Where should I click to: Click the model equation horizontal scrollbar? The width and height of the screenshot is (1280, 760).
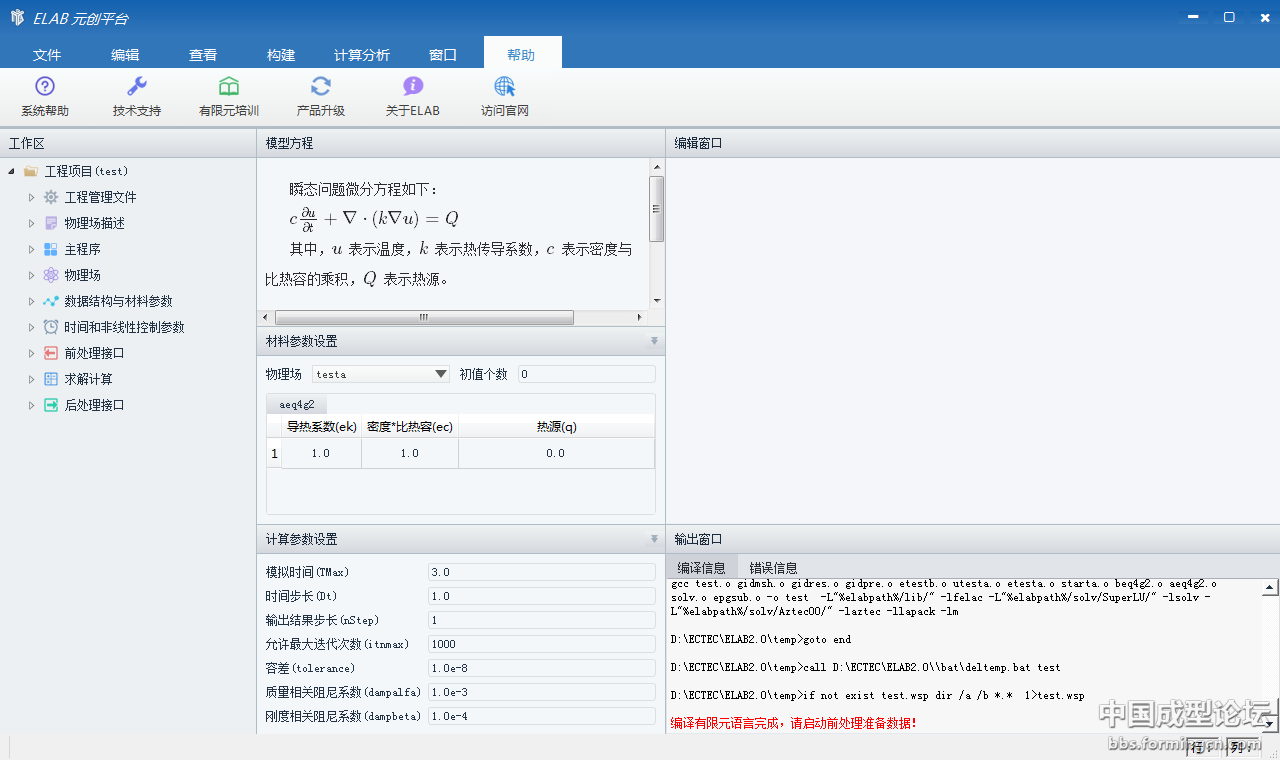click(x=424, y=317)
